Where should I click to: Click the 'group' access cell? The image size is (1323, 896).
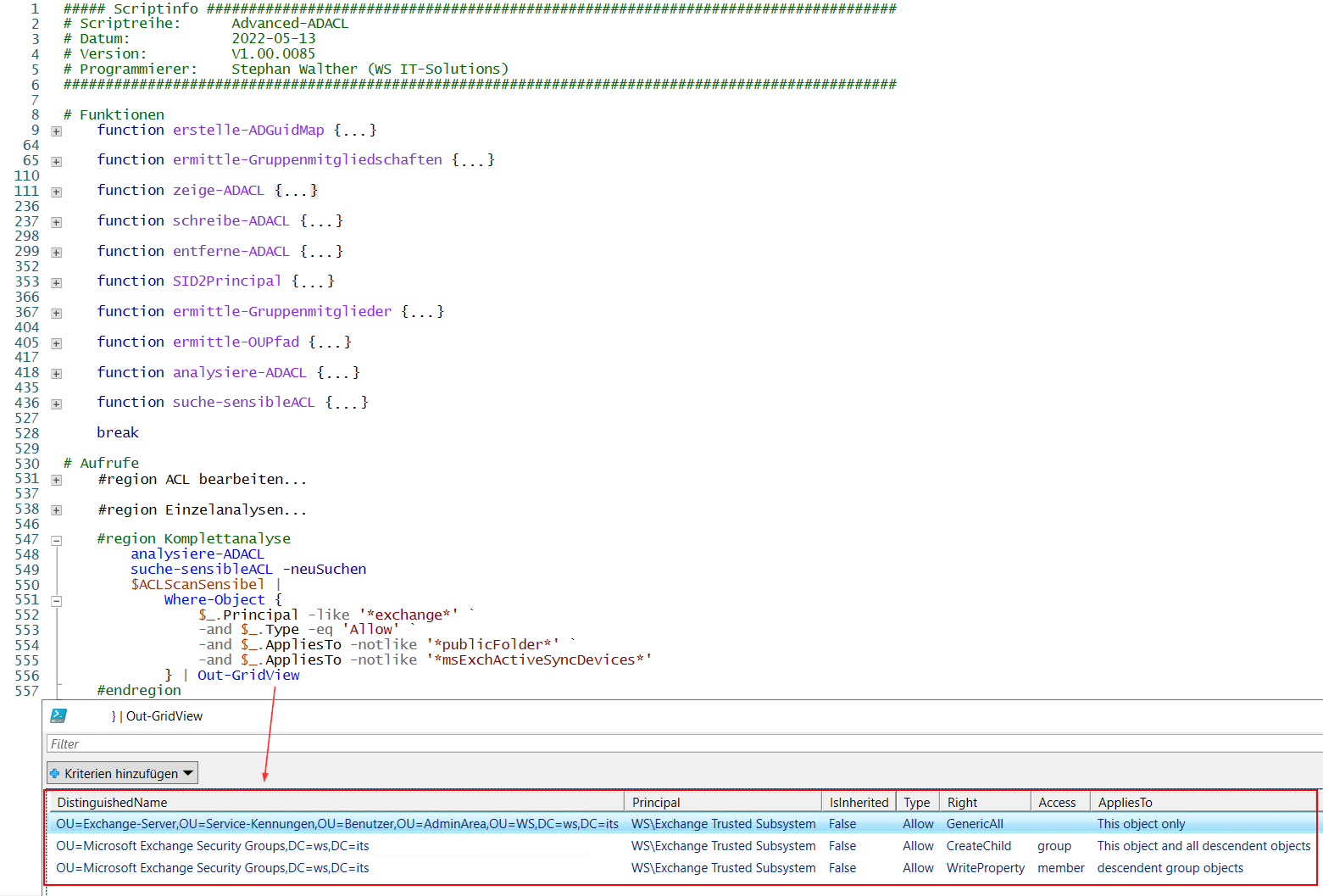[x=1054, y=846]
